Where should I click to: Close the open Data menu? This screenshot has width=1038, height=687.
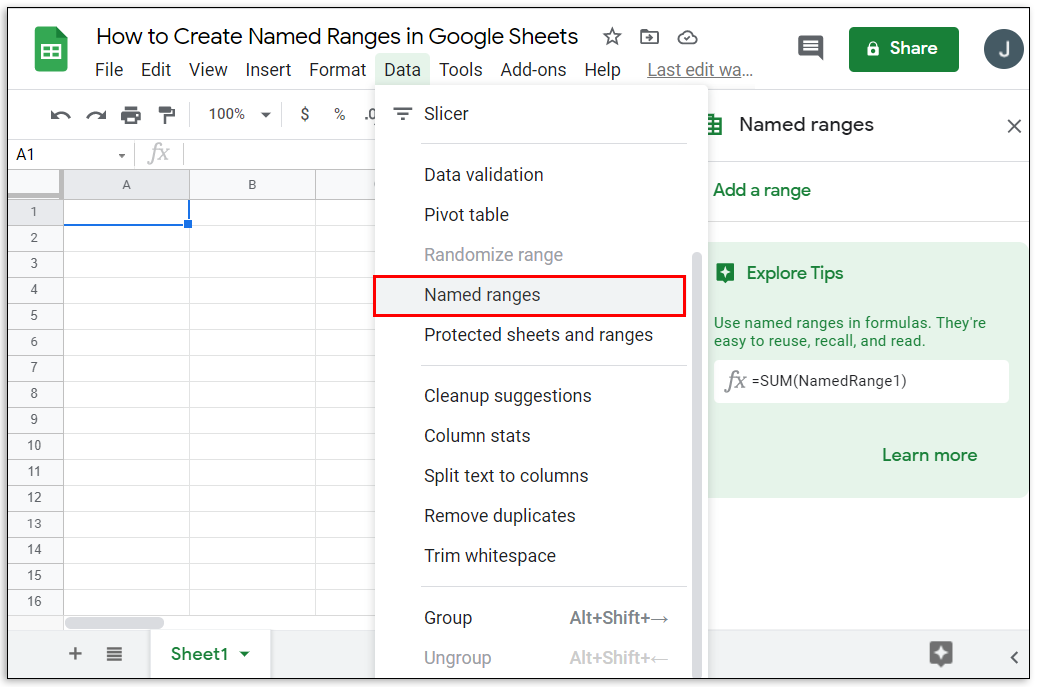click(402, 69)
